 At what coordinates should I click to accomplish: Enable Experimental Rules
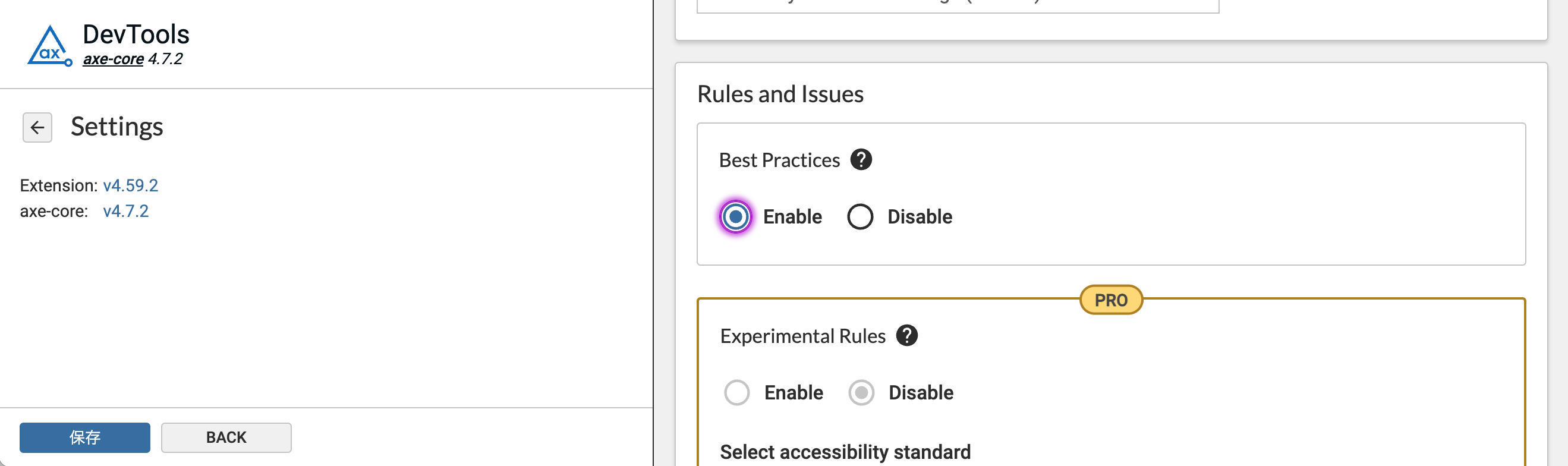737,392
